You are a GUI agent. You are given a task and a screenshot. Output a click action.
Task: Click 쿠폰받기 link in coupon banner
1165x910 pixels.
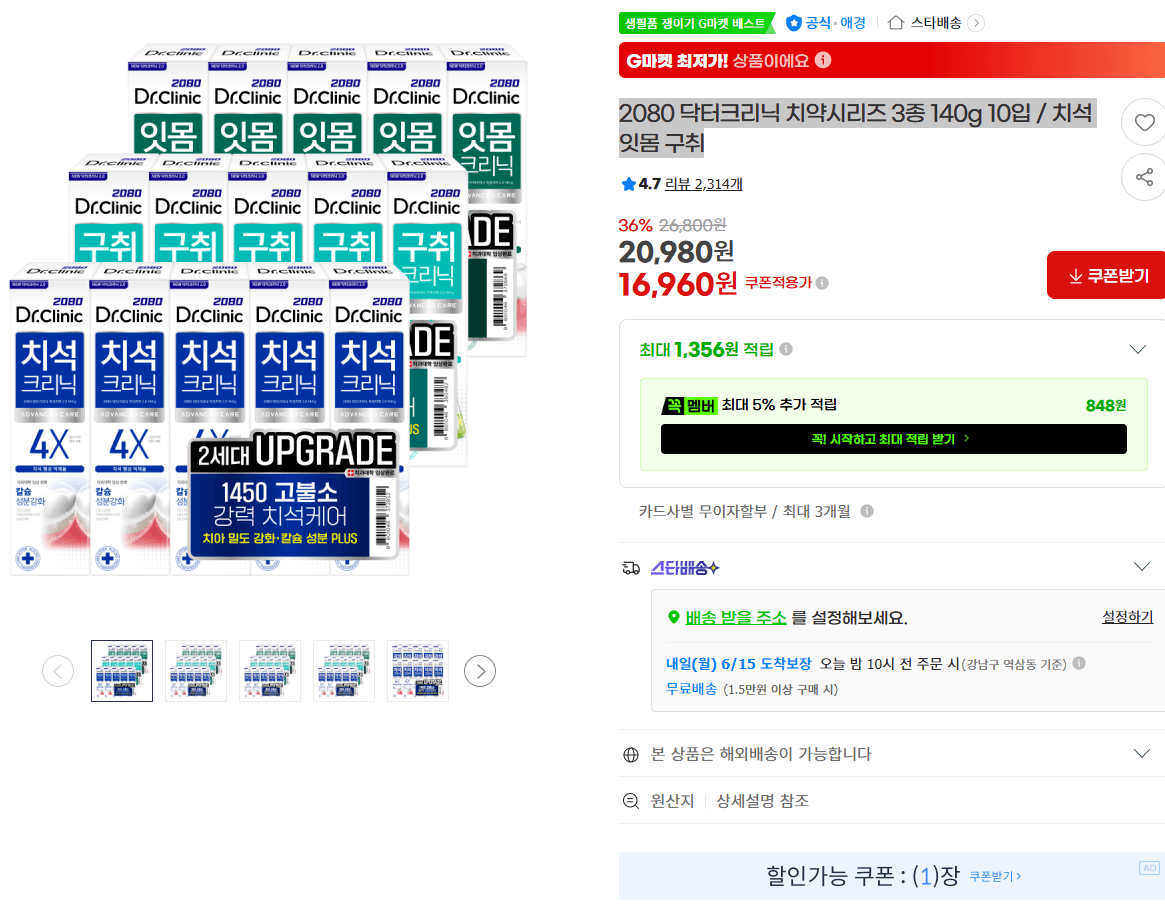point(995,877)
